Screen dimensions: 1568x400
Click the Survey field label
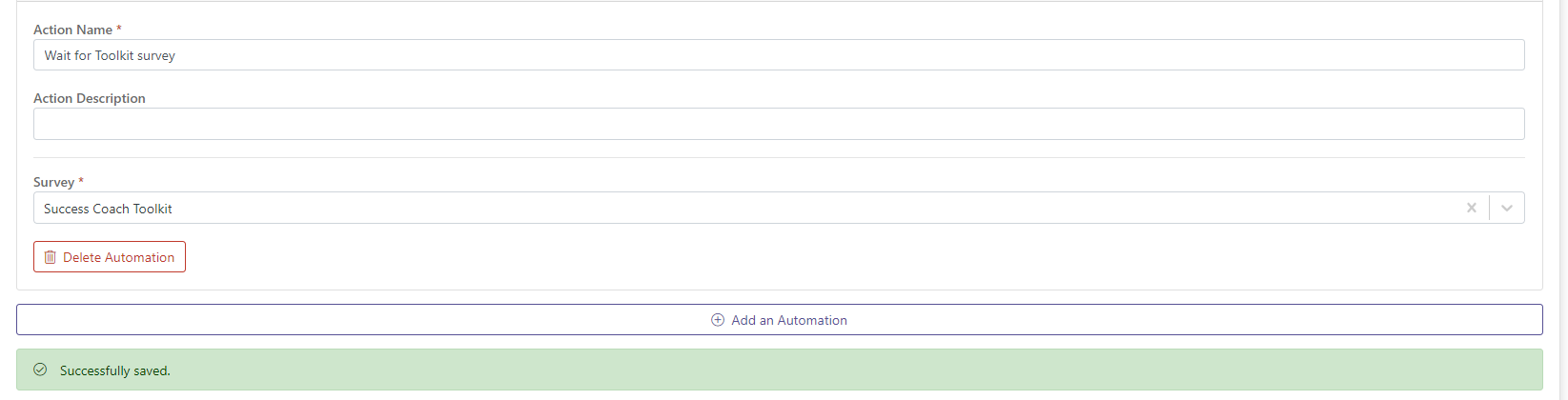pyautogui.click(x=53, y=182)
